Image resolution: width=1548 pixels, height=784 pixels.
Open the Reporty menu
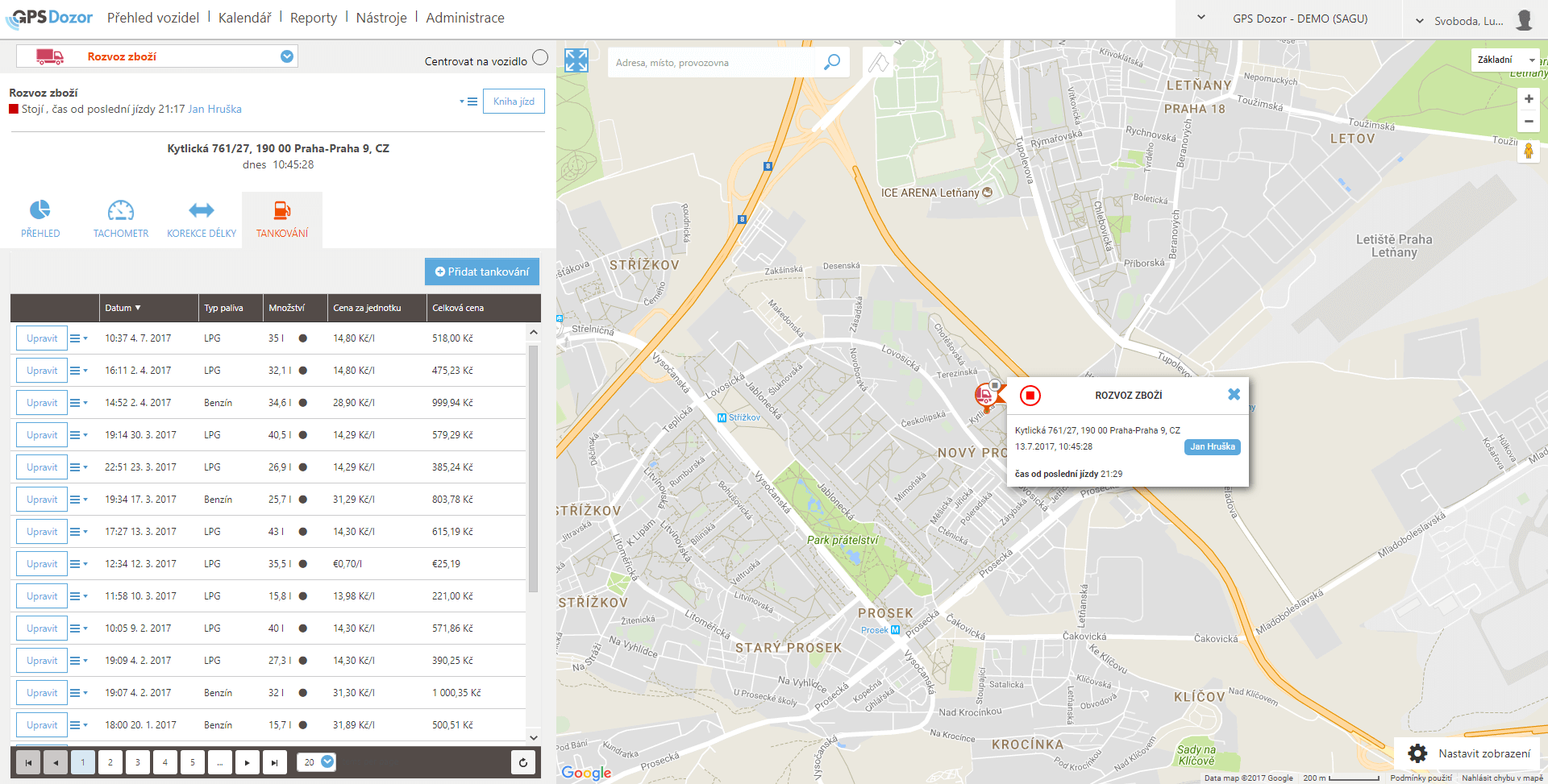coord(313,18)
